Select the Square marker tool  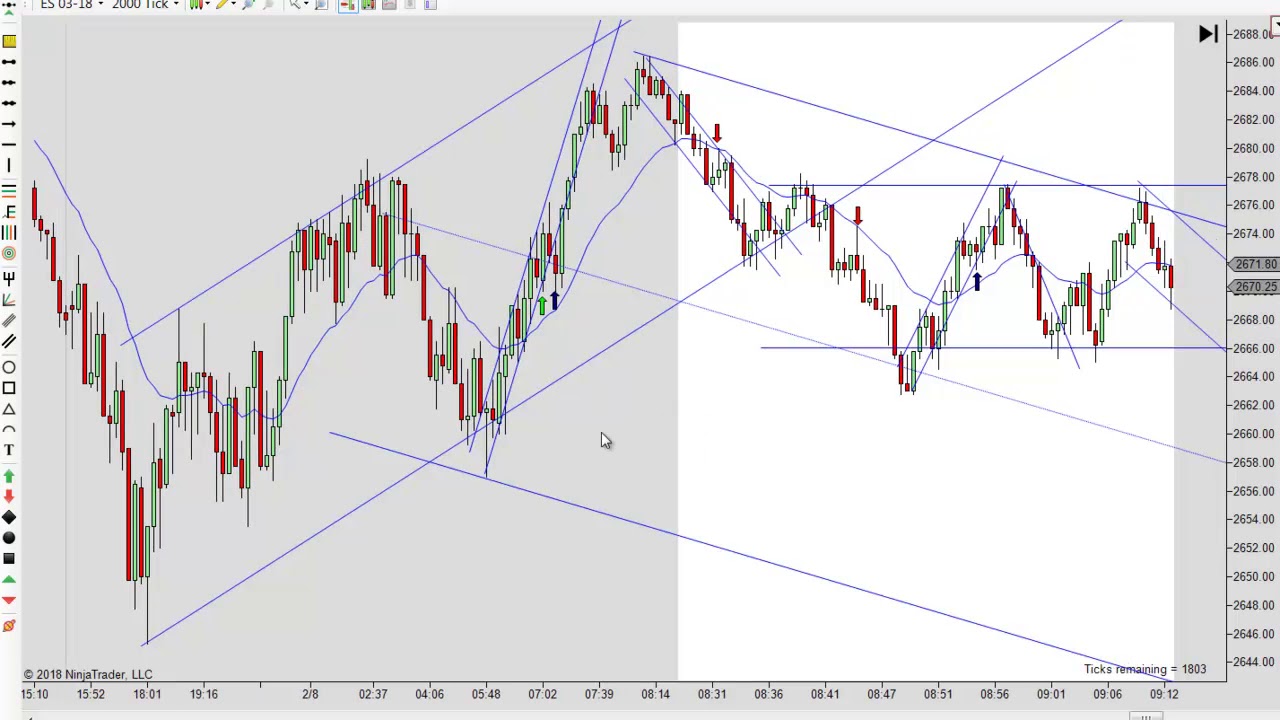tap(8, 559)
